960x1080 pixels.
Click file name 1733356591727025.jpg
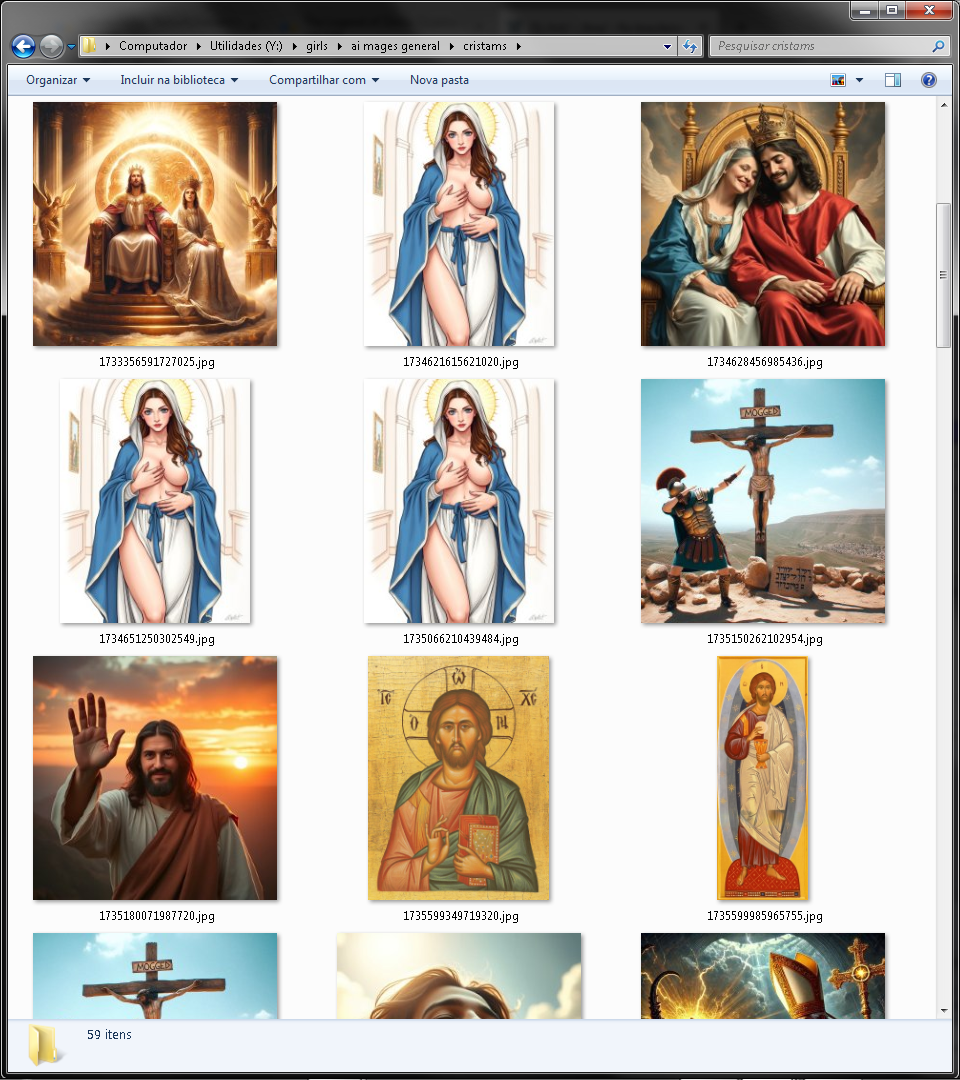coord(157,362)
